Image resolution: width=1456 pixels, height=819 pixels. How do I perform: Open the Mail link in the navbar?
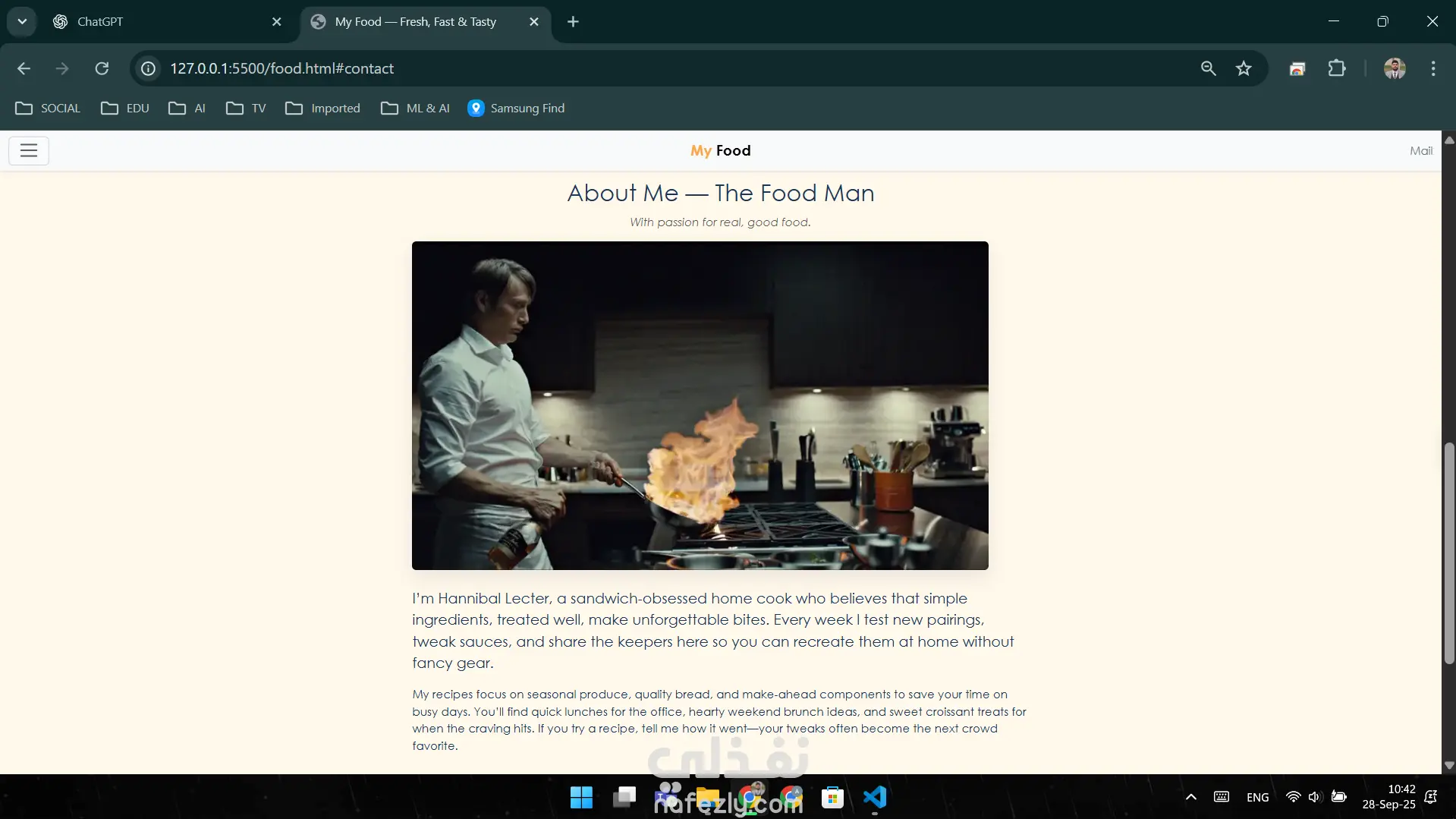tap(1421, 150)
